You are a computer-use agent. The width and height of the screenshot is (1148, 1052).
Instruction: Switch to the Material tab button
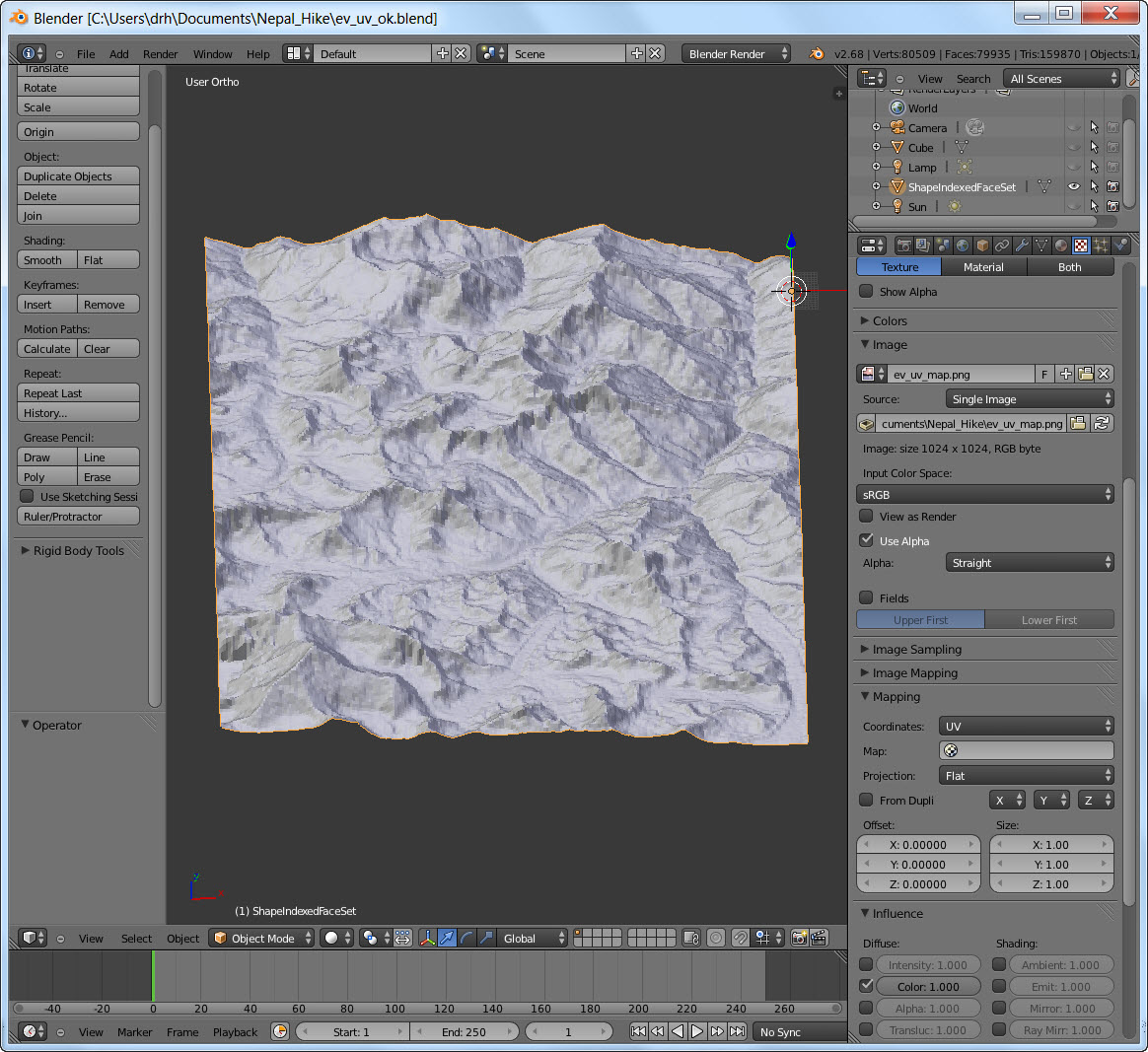pos(983,267)
